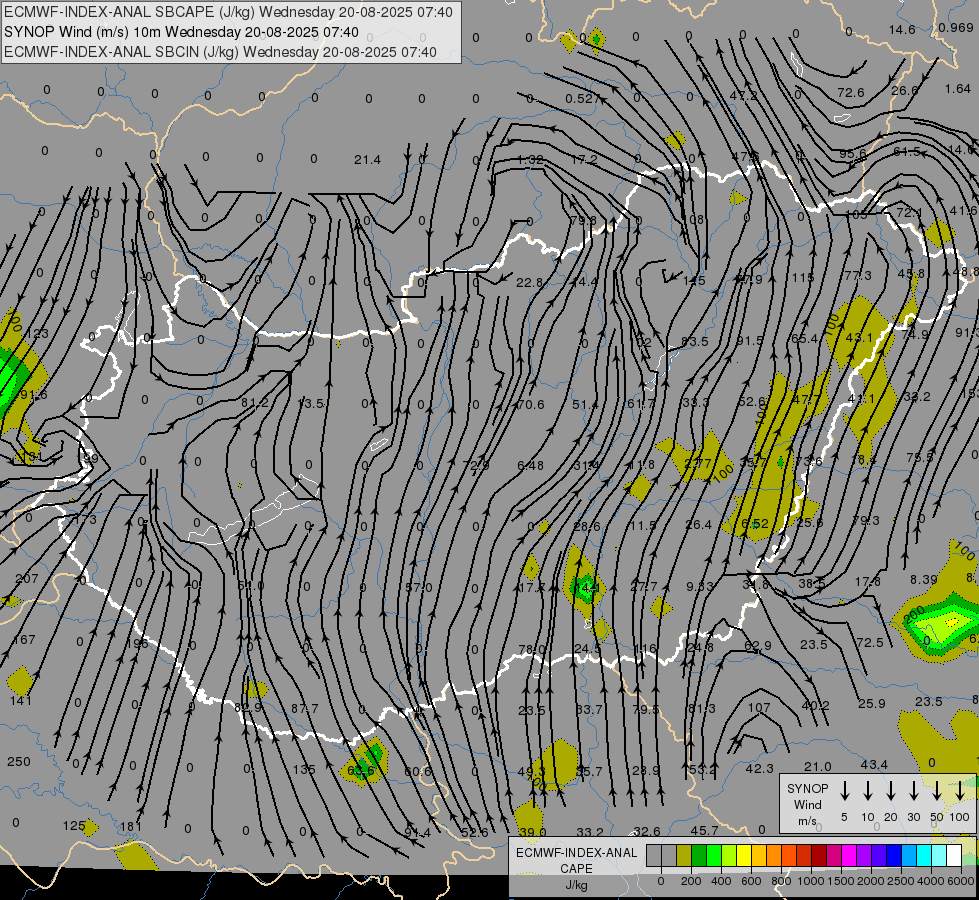The width and height of the screenshot is (979, 900).
Task: Click the 10 m/s wind arrow in the SYNOP Wind legend
Action: 867,790
